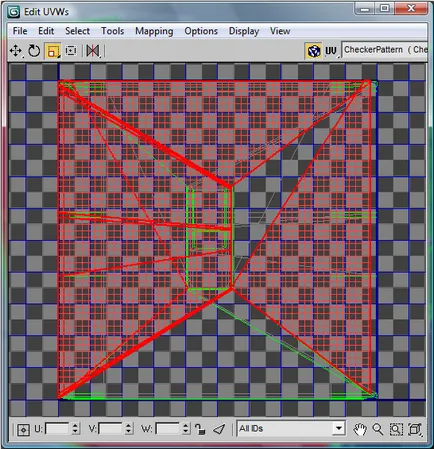
Task: Toggle Absolute/Offset mode button
Action: [x=23, y=429]
